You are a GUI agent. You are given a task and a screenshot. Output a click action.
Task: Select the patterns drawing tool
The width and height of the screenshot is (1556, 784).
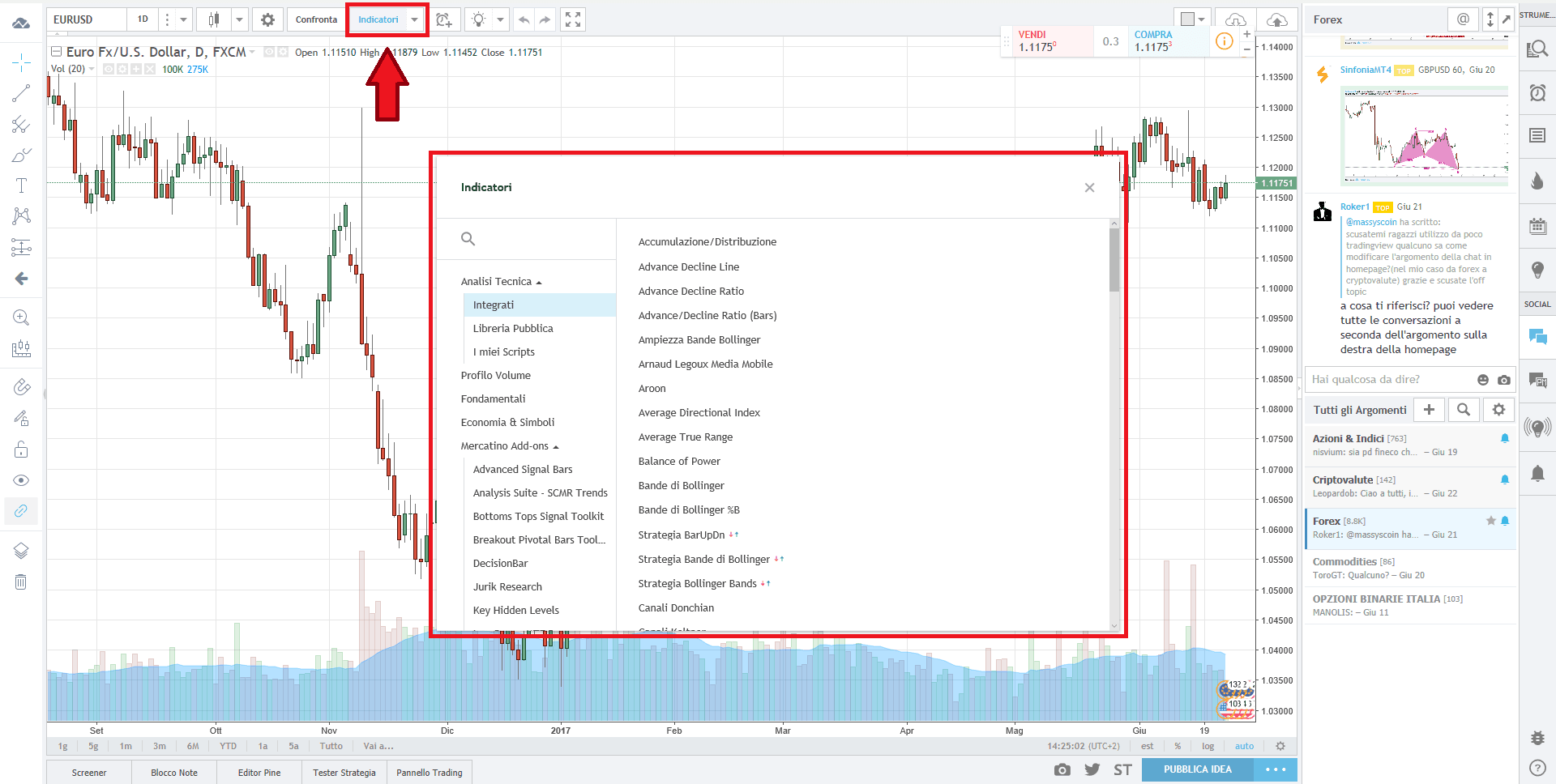tap(21, 216)
